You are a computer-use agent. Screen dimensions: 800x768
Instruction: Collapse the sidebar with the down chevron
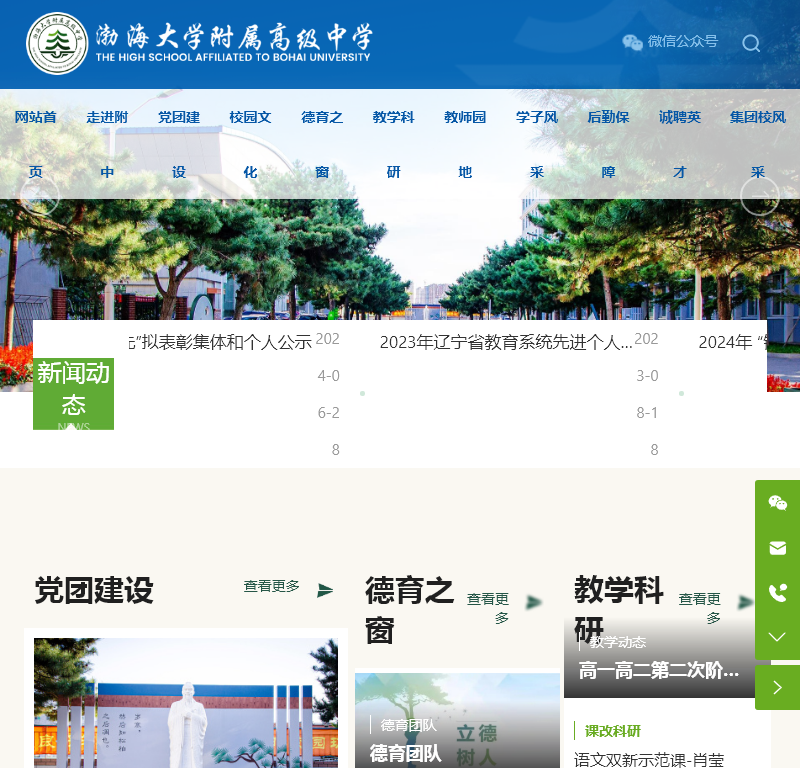[777, 636]
